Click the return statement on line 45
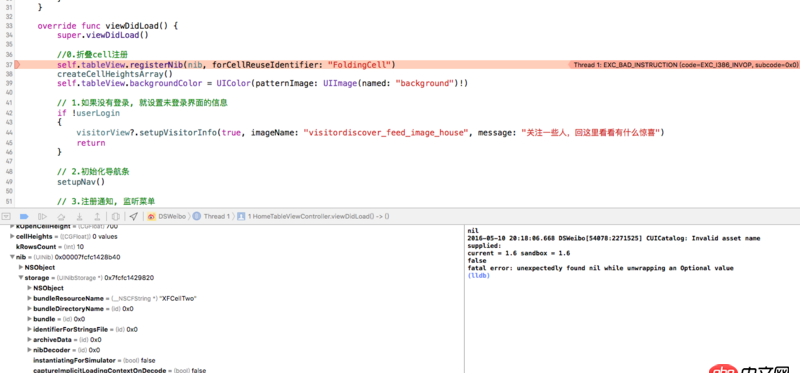Viewport: 800px width, 373px height. (91, 142)
